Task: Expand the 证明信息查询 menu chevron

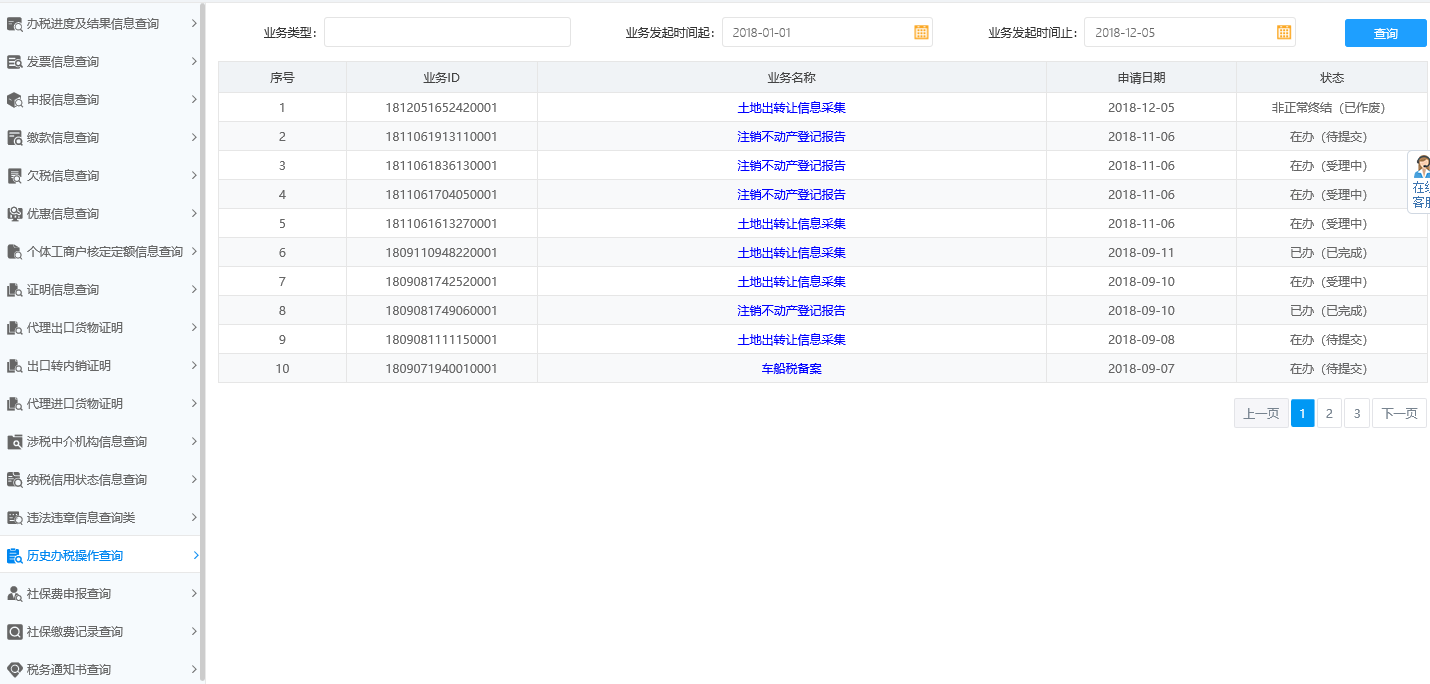Action: [196, 289]
